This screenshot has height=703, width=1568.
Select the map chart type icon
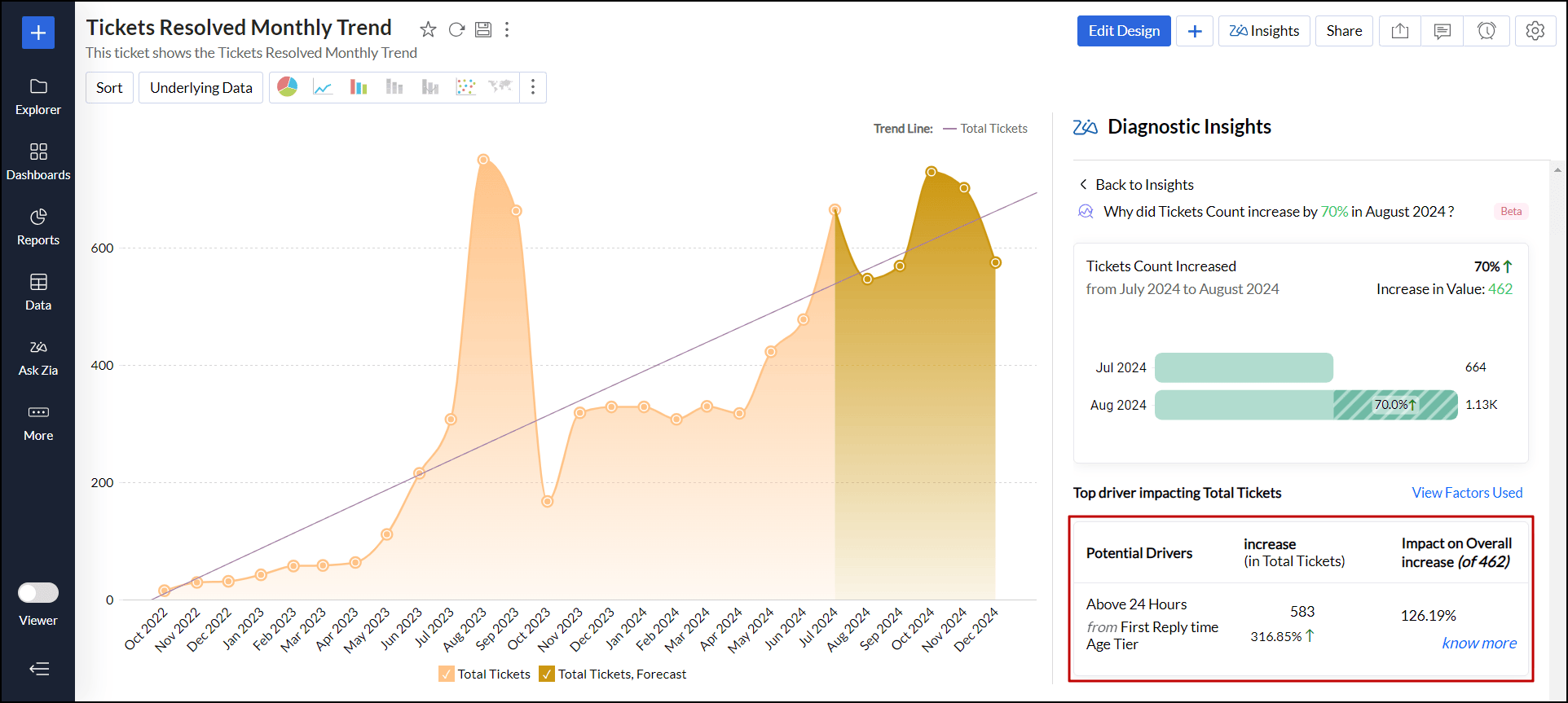pos(500,87)
